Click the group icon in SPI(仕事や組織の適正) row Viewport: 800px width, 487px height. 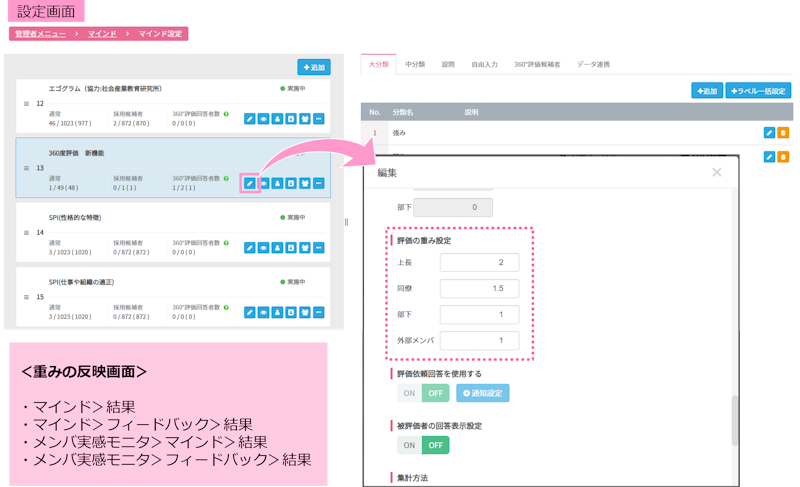click(305, 312)
